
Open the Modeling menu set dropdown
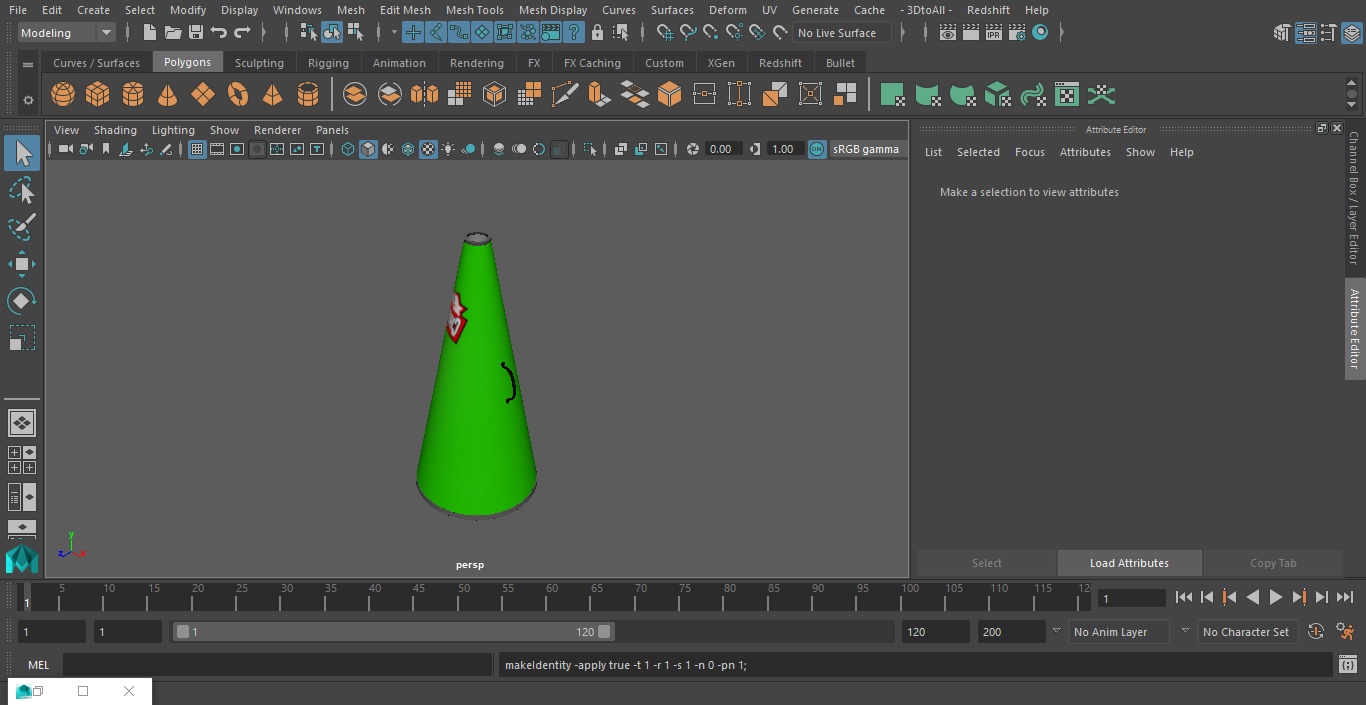[66, 33]
